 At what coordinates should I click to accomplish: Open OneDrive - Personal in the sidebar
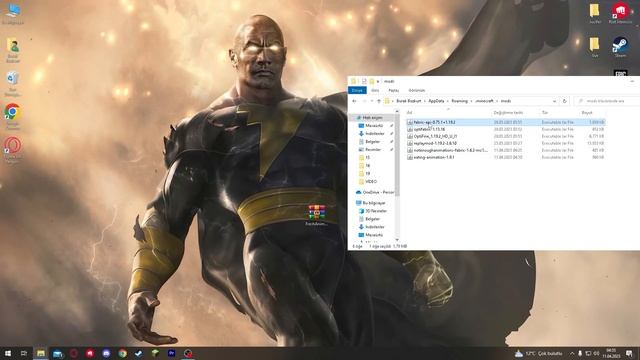(x=375, y=192)
